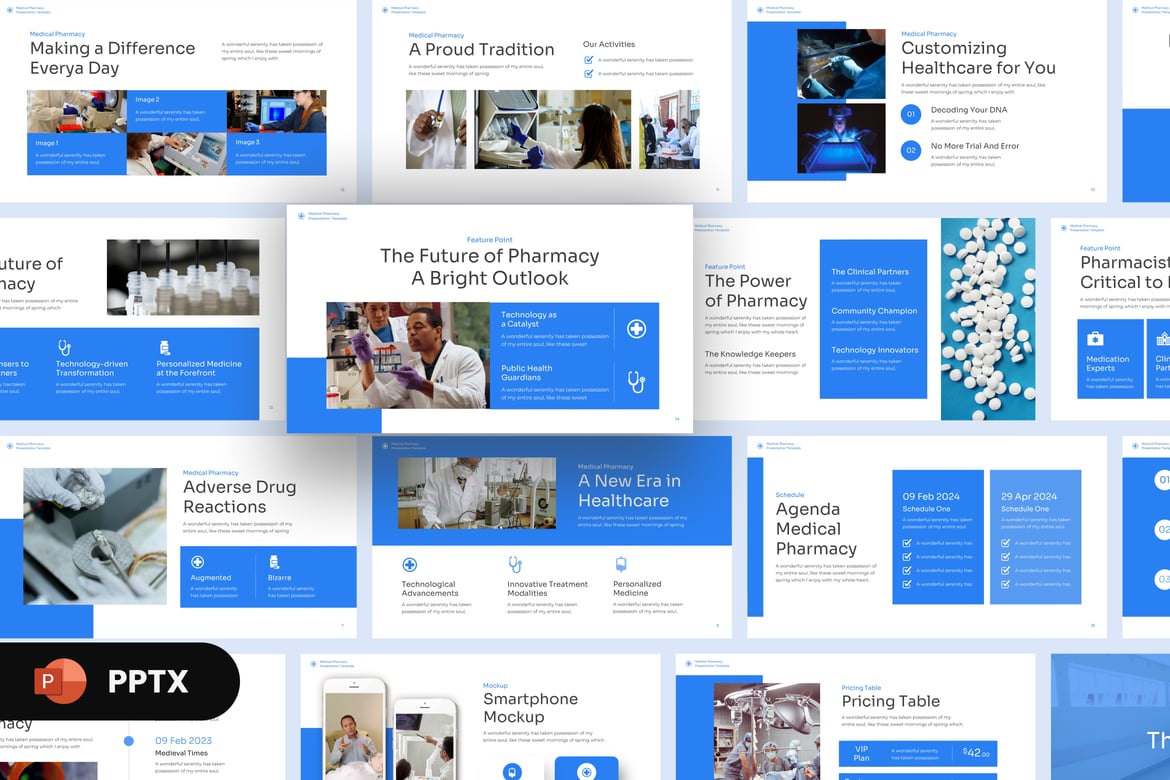Screen dimensions: 1170x780
Task: Select the blue-lit scientist photo in Customizing Healthcare slide
Action: (841, 138)
